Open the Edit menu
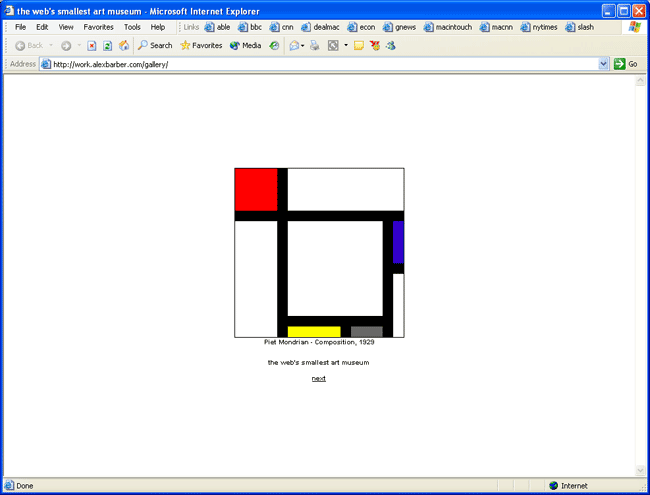650x495 pixels. pos(42,27)
